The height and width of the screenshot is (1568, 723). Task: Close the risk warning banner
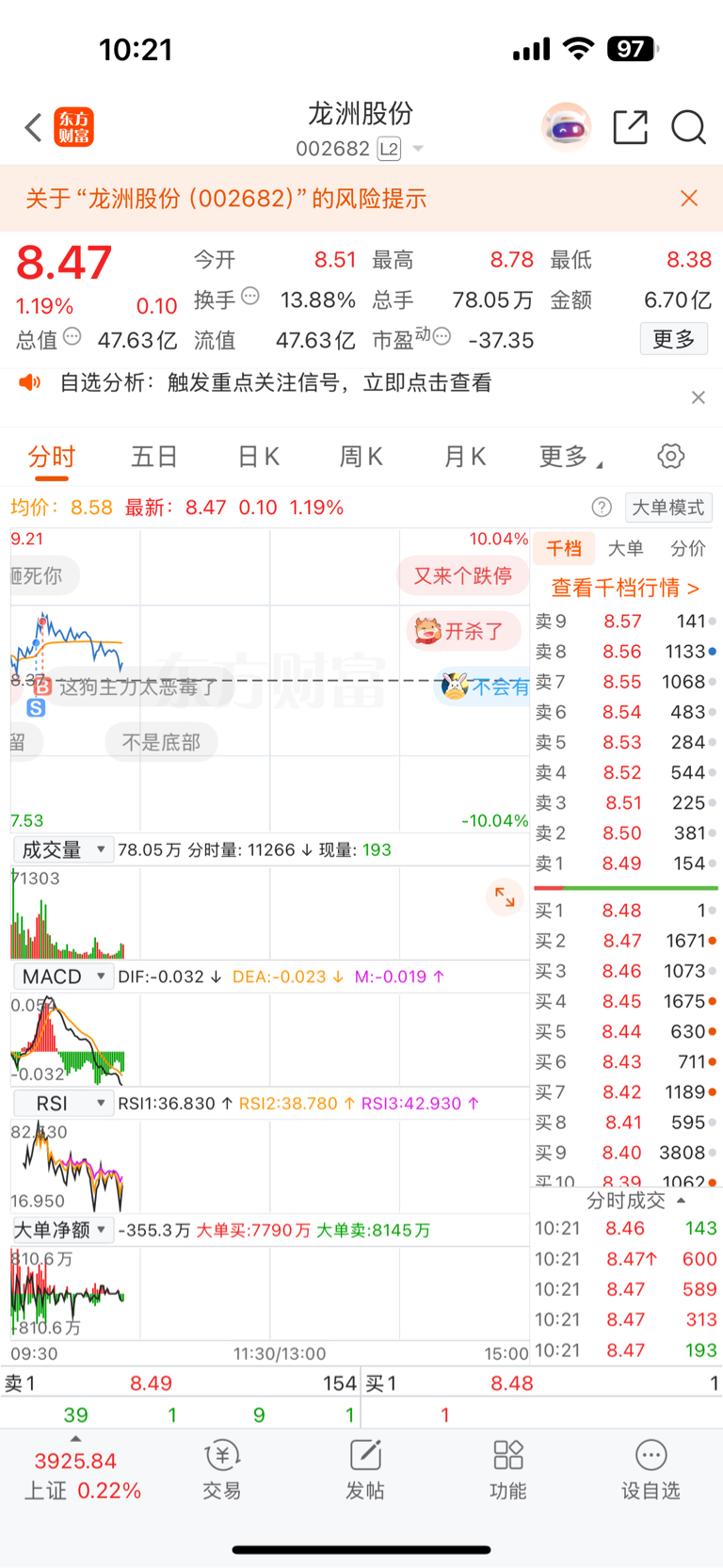(689, 198)
